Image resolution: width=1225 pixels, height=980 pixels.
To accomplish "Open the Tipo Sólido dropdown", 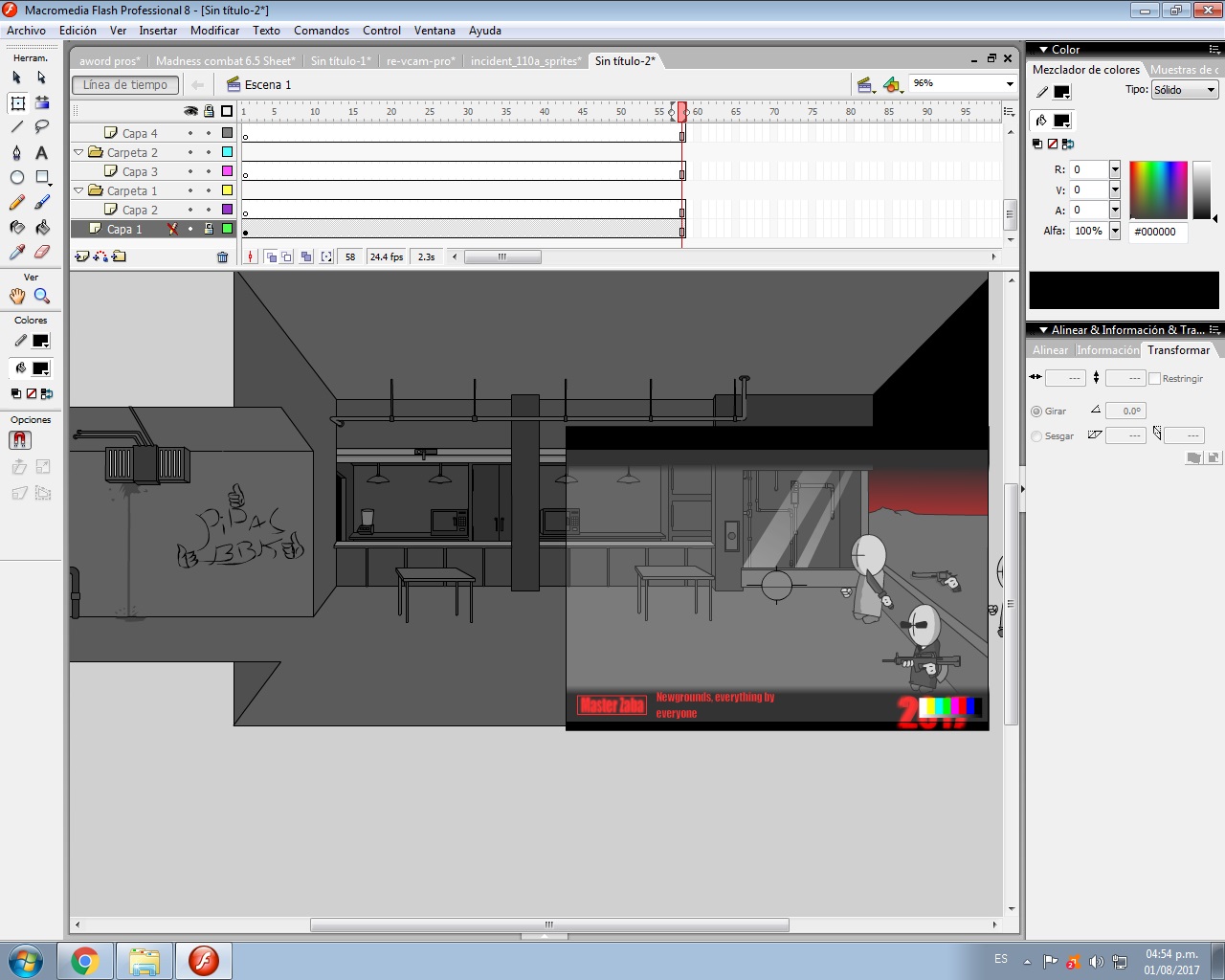I will (1184, 90).
